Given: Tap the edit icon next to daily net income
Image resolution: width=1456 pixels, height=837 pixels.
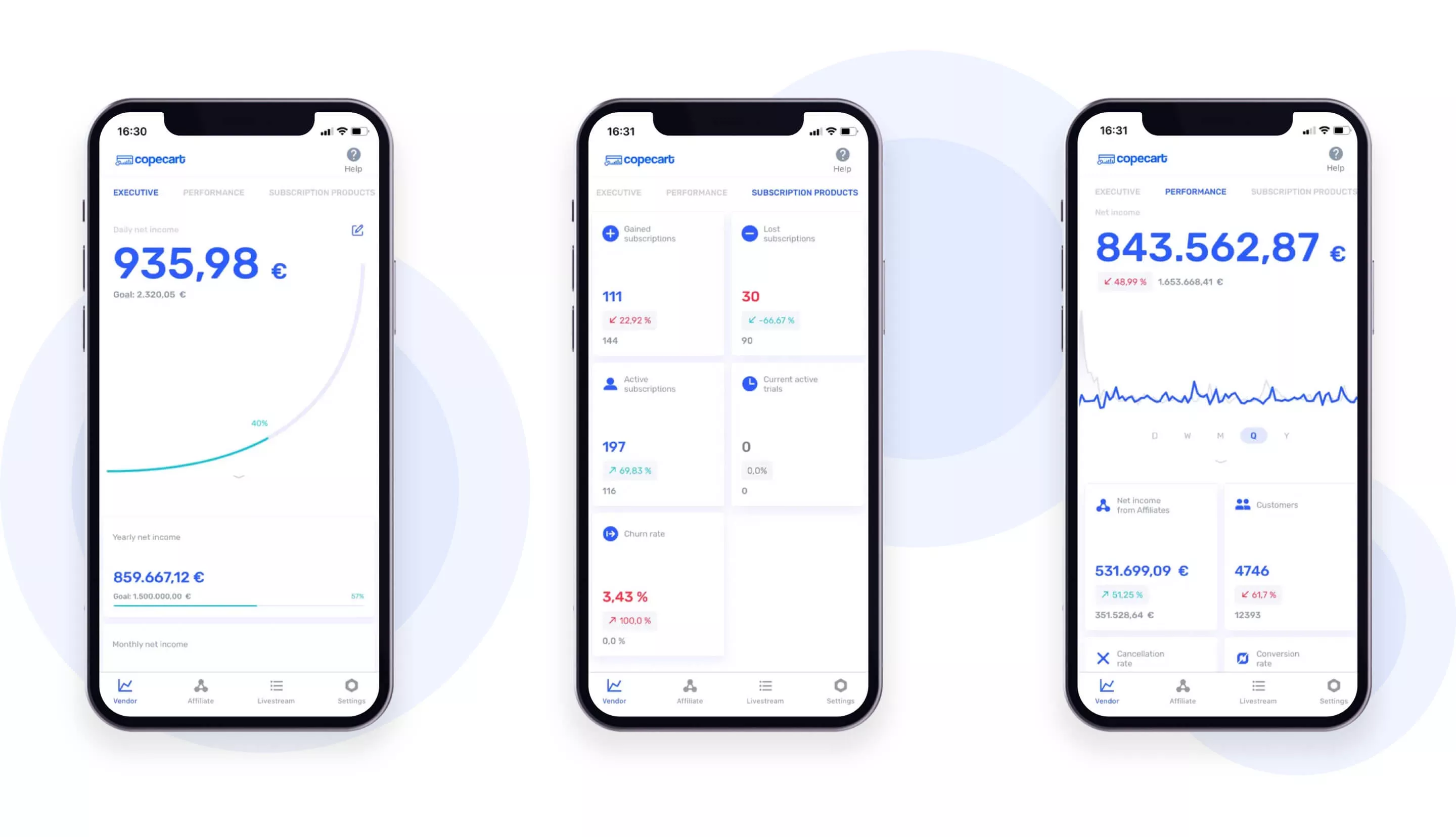Looking at the screenshot, I should [358, 230].
